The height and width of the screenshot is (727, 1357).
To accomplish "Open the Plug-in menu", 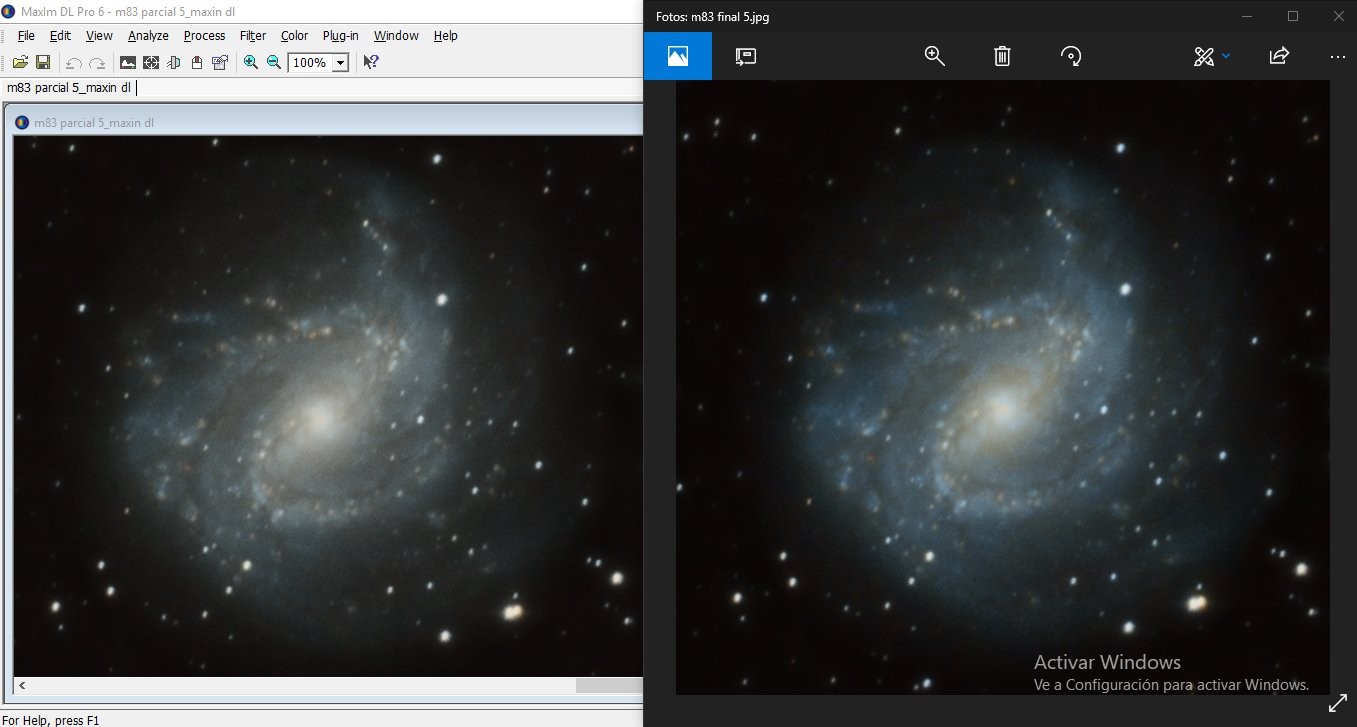I will coord(340,35).
